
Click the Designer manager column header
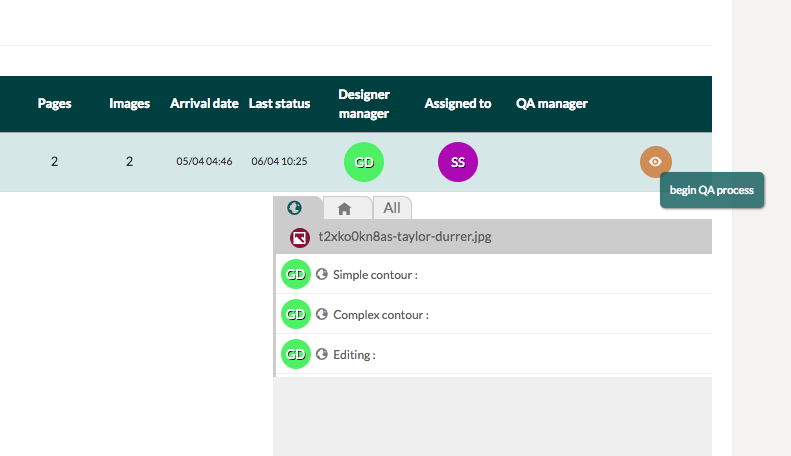click(x=364, y=104)
